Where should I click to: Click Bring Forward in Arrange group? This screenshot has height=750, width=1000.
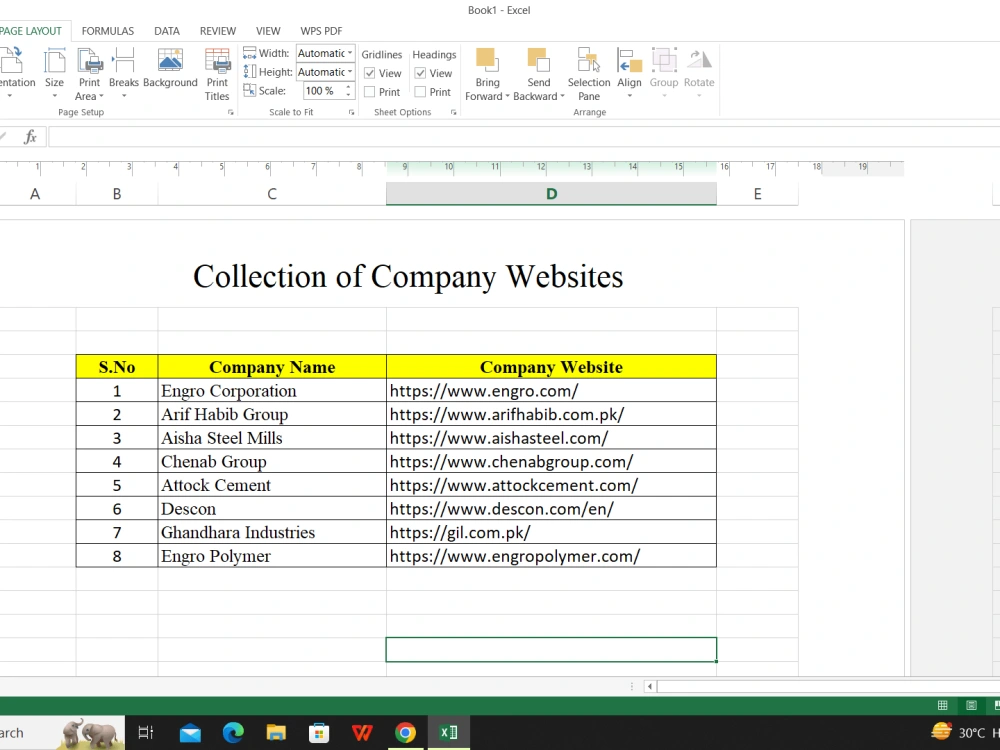[487, 70]
